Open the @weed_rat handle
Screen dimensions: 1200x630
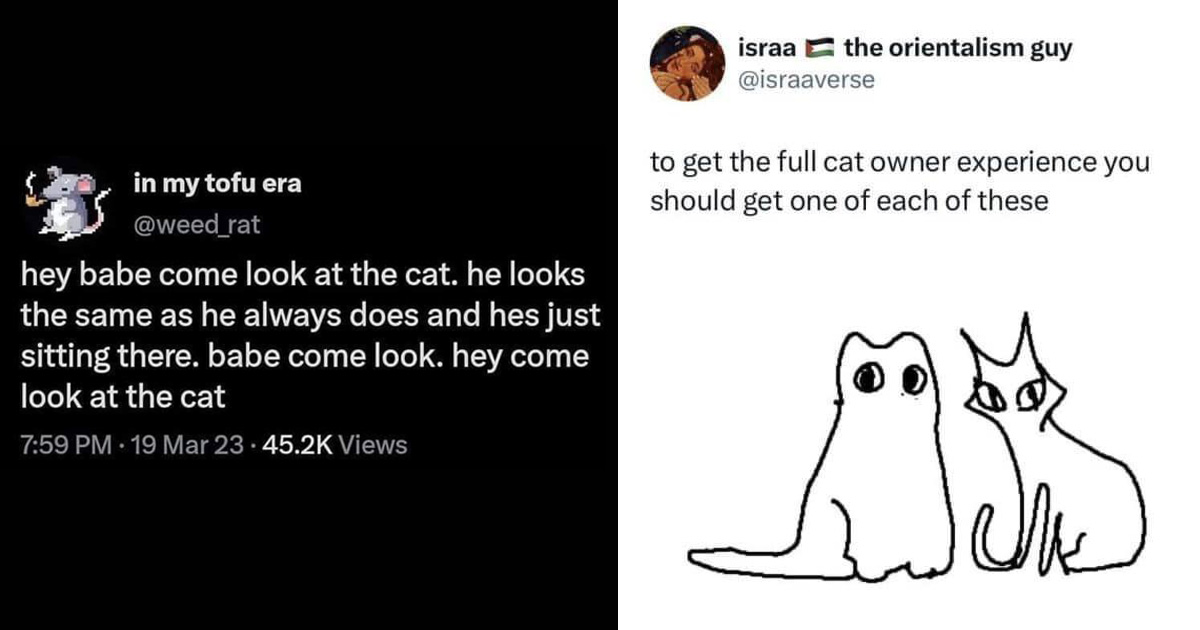[196, 224]
